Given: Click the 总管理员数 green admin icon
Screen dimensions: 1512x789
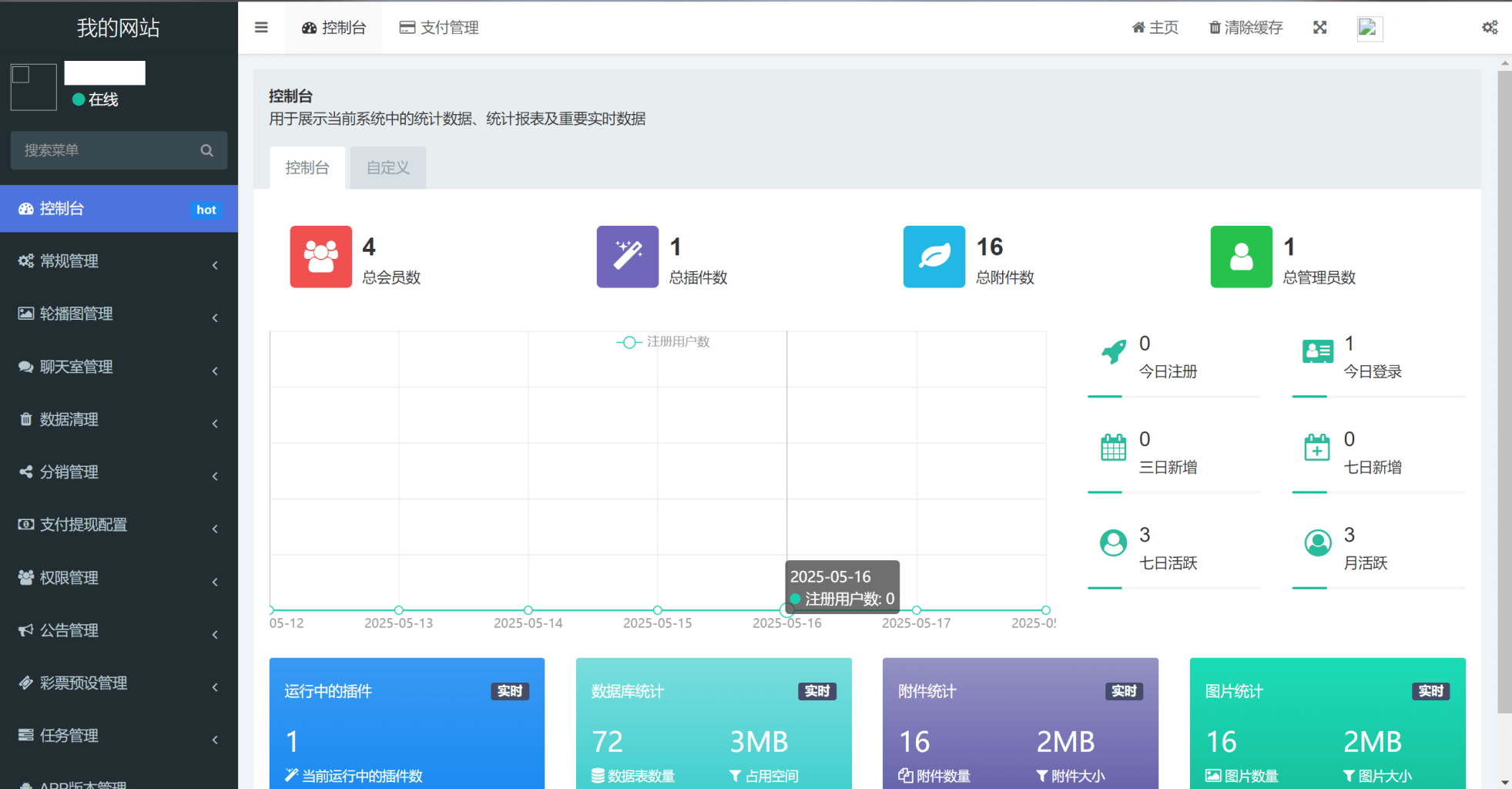Looking at the screenshot, I should tap(1240, 257).
